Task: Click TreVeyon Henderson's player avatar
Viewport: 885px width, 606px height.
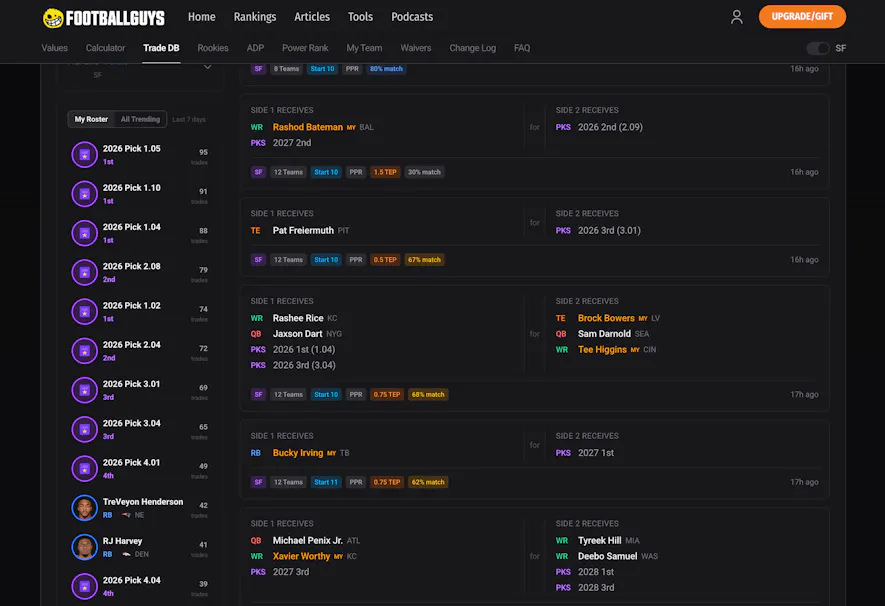Action: point(84,507)
